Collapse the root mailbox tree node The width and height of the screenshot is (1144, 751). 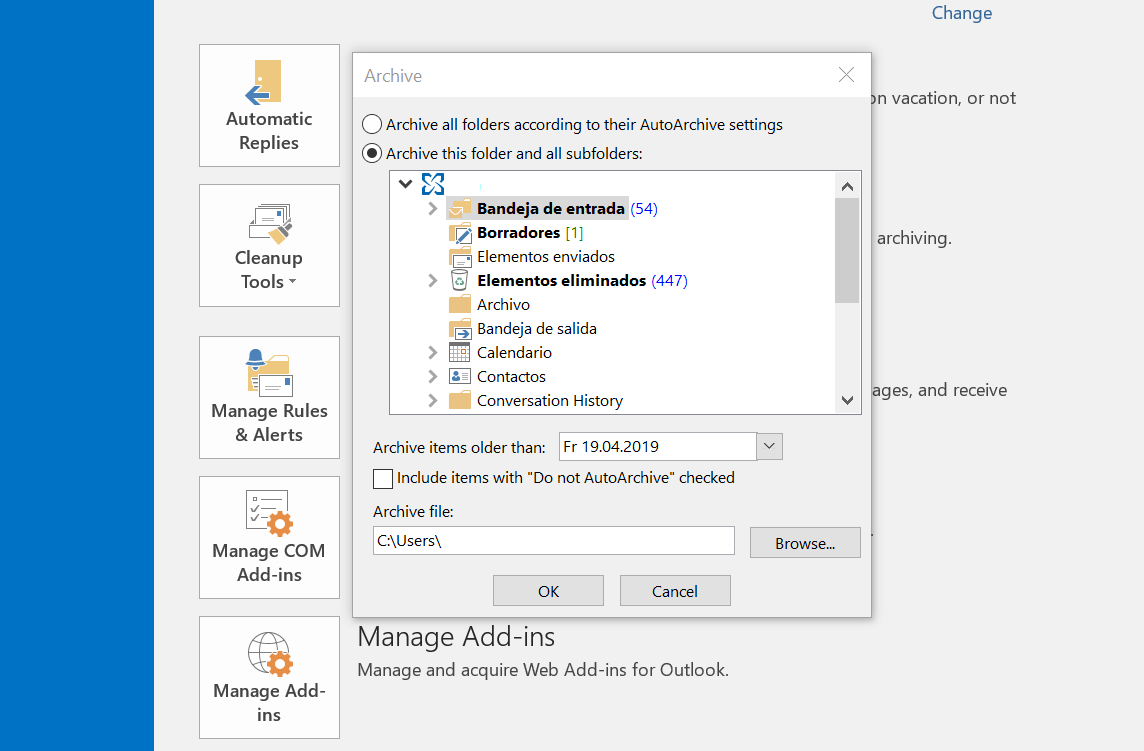pos(405,184)
